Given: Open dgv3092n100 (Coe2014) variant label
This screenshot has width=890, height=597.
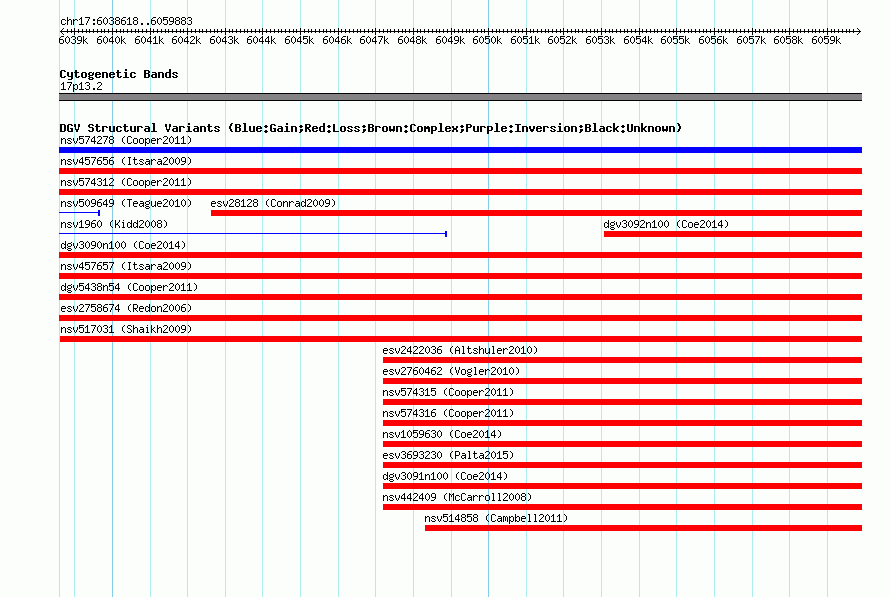Looking at the screenshot, I should pos(666,224).
